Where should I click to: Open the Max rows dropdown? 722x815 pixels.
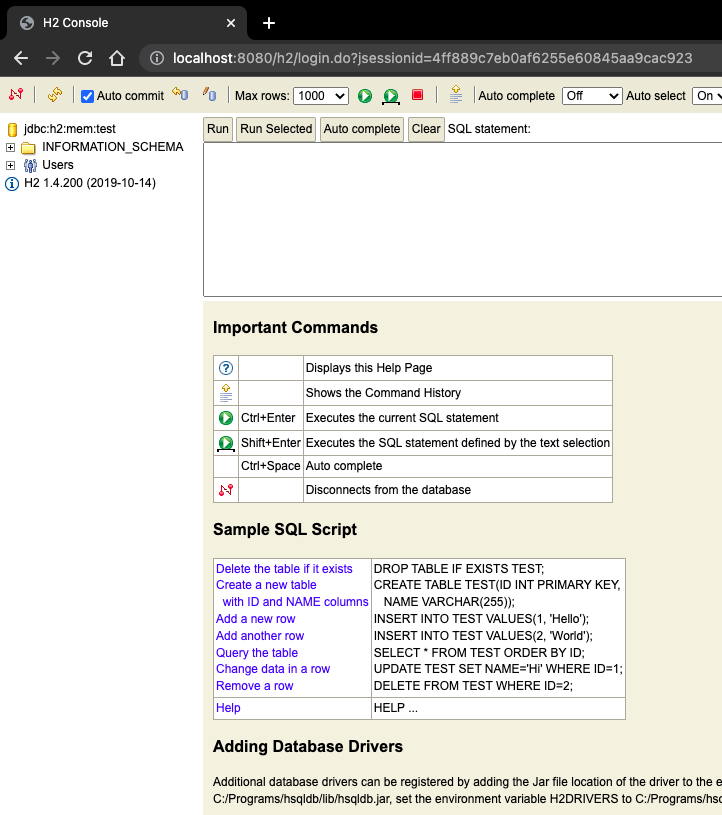[321, 96]
